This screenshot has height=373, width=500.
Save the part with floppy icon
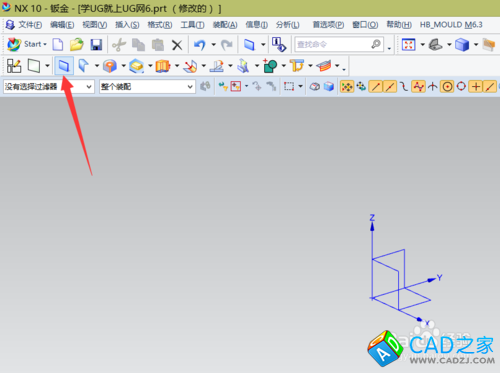click(x=96, y=44)
